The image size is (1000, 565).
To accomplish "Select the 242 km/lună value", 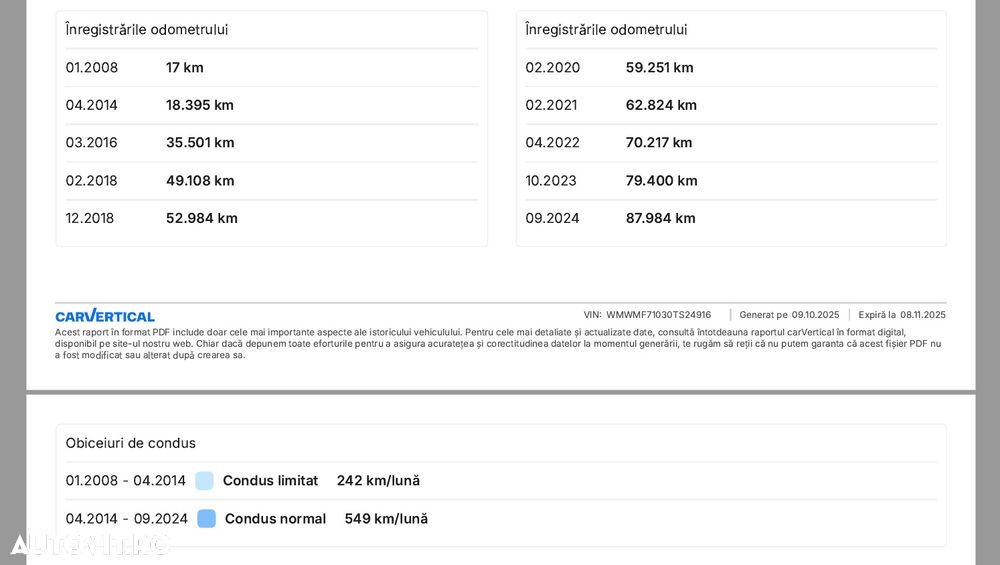I will 378,481.
